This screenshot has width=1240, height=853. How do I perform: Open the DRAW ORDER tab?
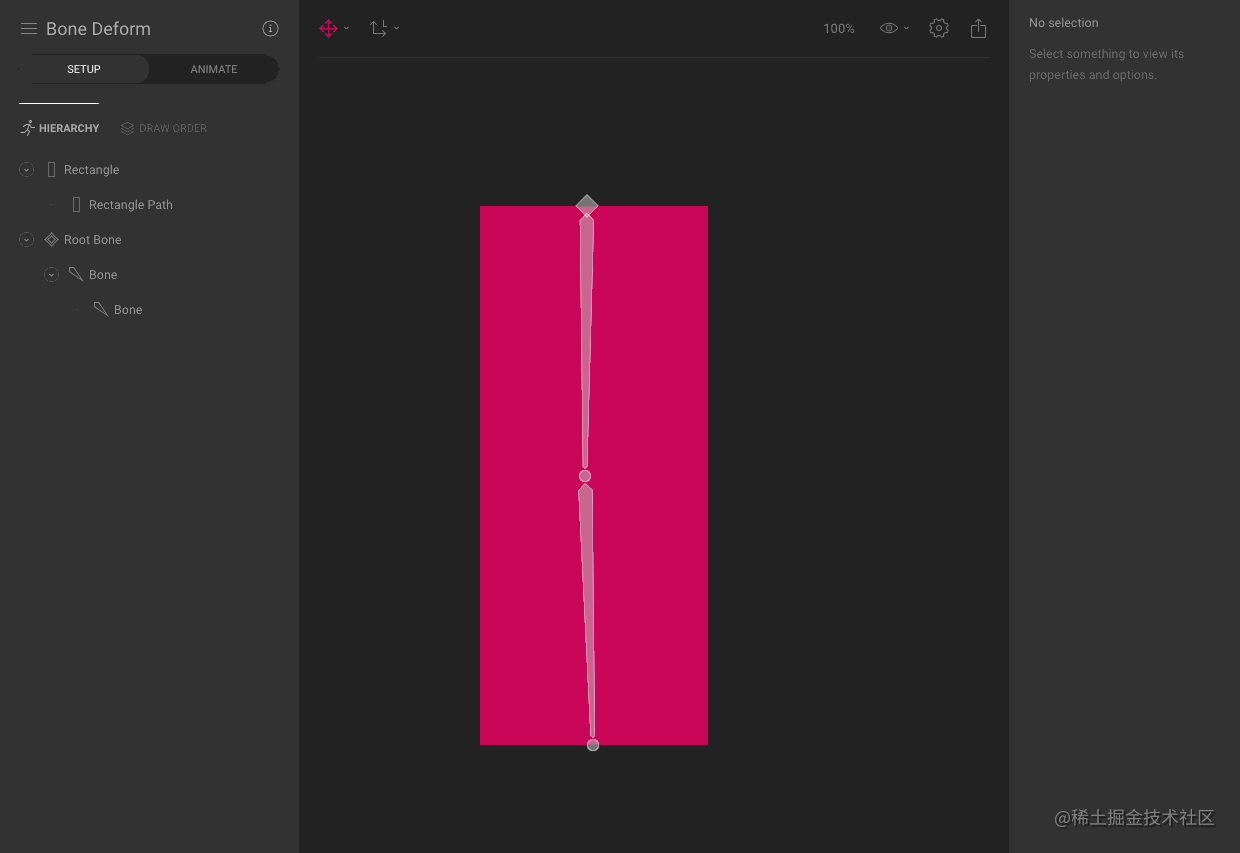(164, 128)
